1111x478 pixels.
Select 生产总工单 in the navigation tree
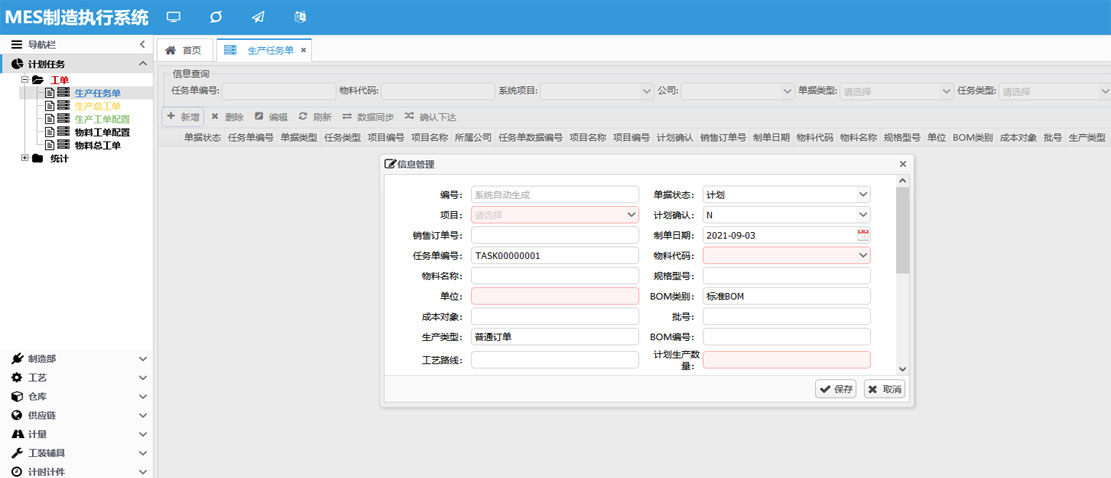(x=97, y=106)
